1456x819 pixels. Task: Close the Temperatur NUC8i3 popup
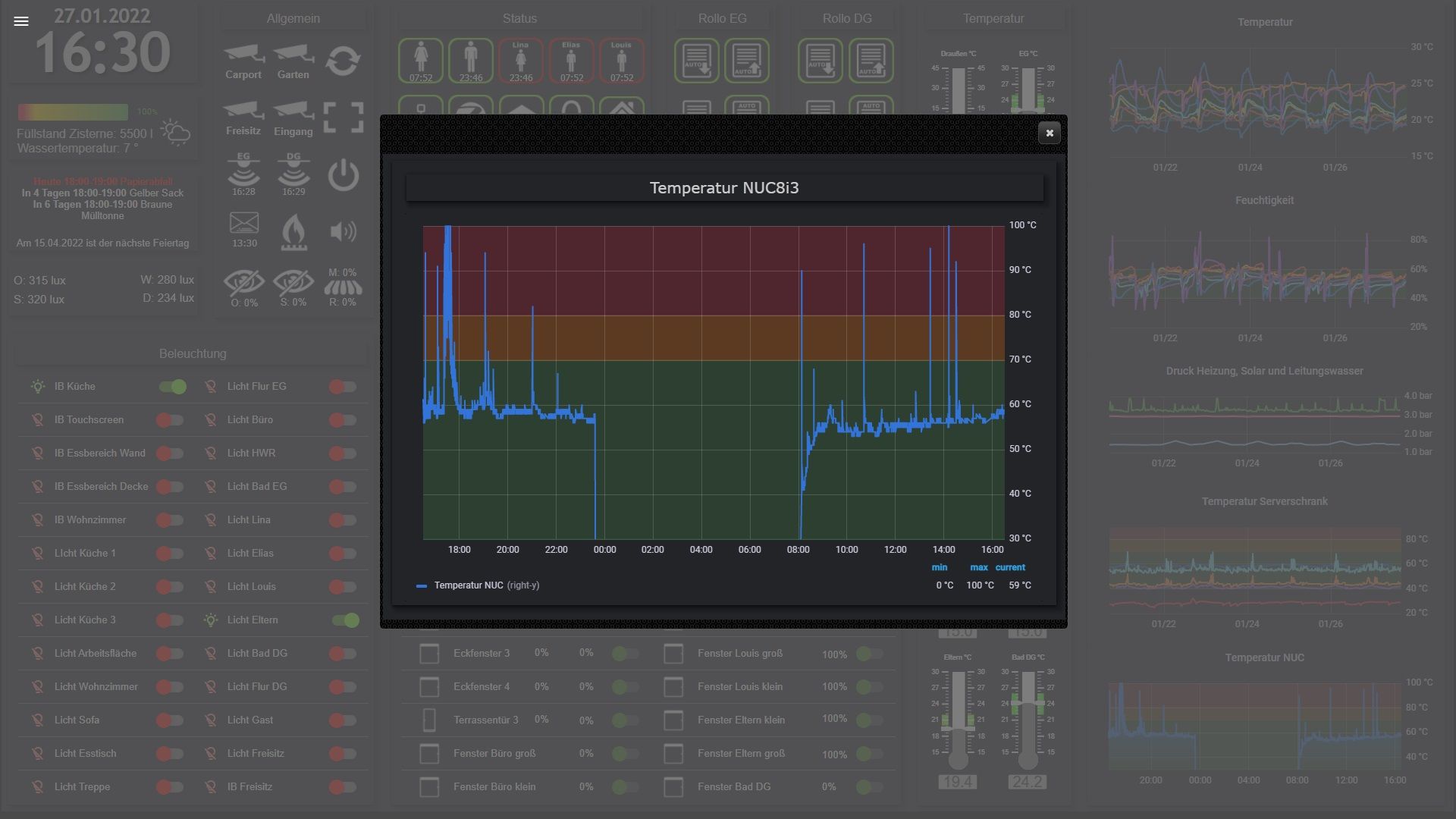coord(1050,133)
